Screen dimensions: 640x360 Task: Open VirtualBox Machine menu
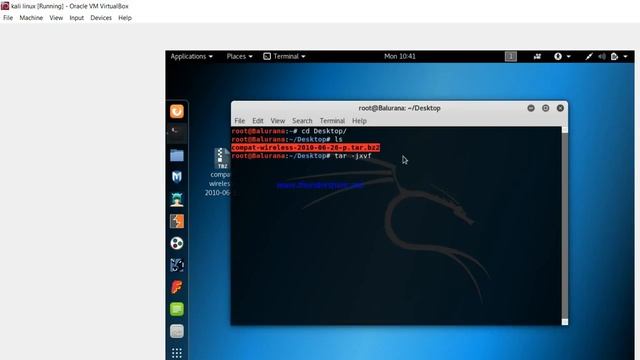pyautogui.click(x=31, y=18)
